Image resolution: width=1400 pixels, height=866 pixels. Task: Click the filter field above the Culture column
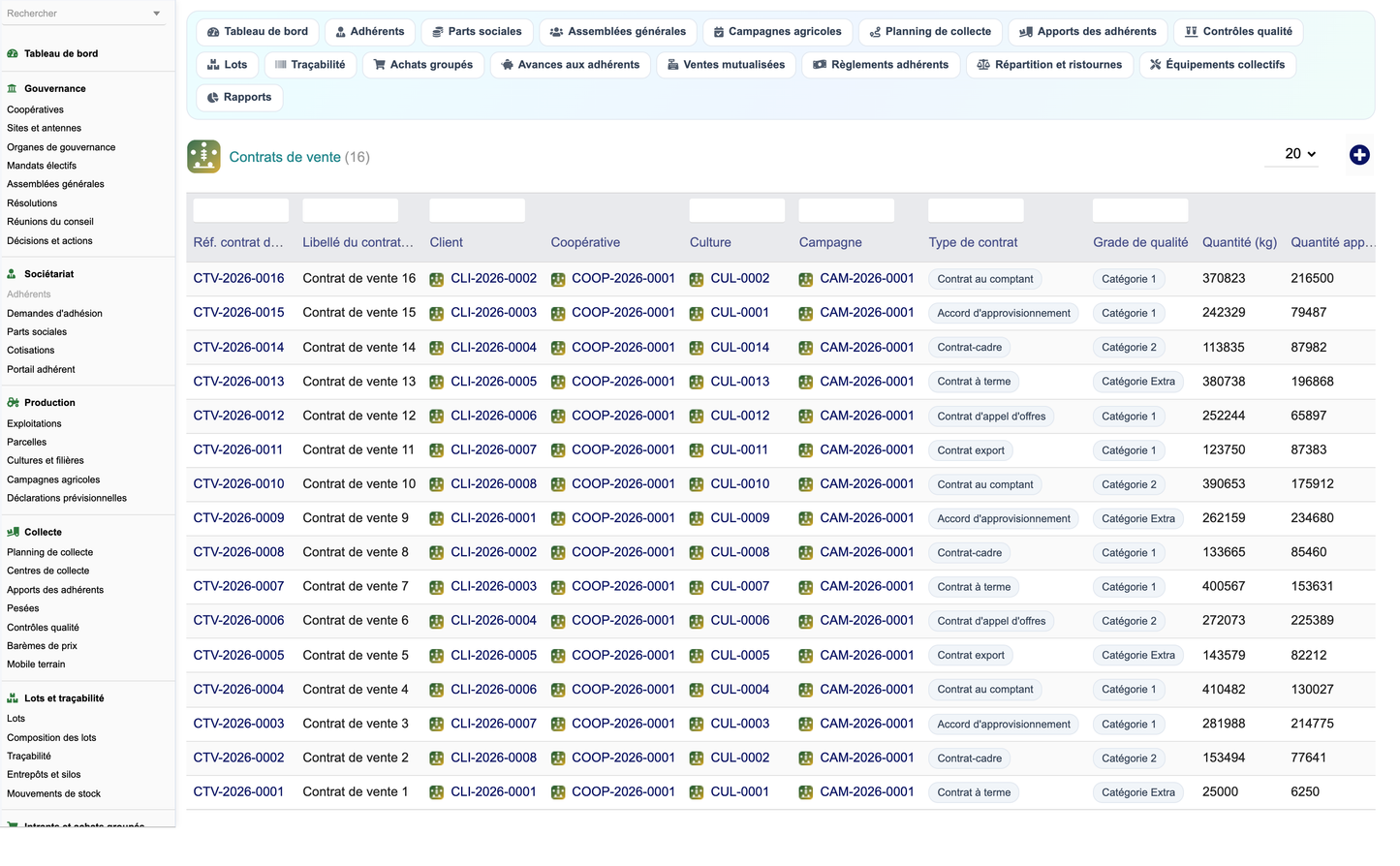coord(737,210)
